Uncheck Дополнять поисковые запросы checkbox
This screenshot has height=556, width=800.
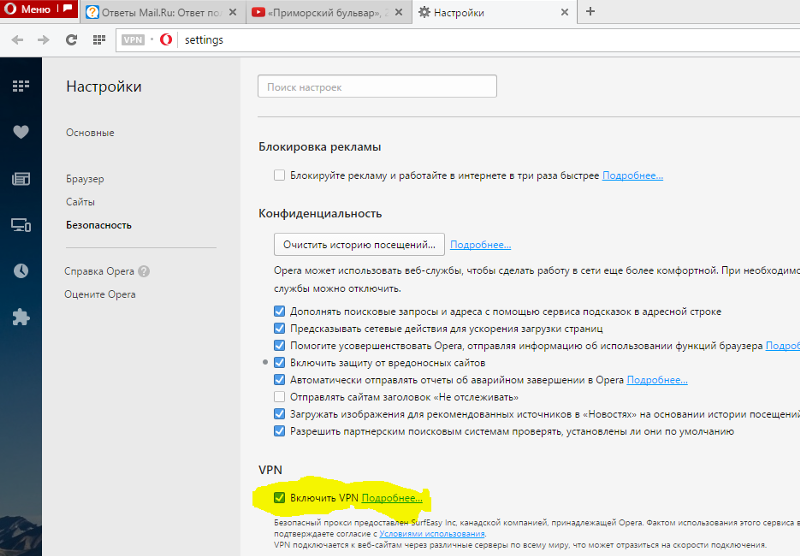279,311
